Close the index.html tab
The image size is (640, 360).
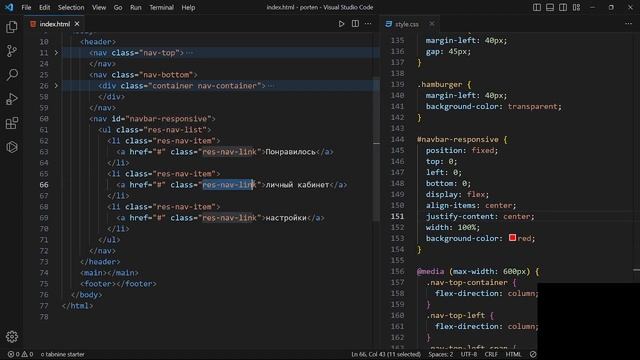pos(77,24)
